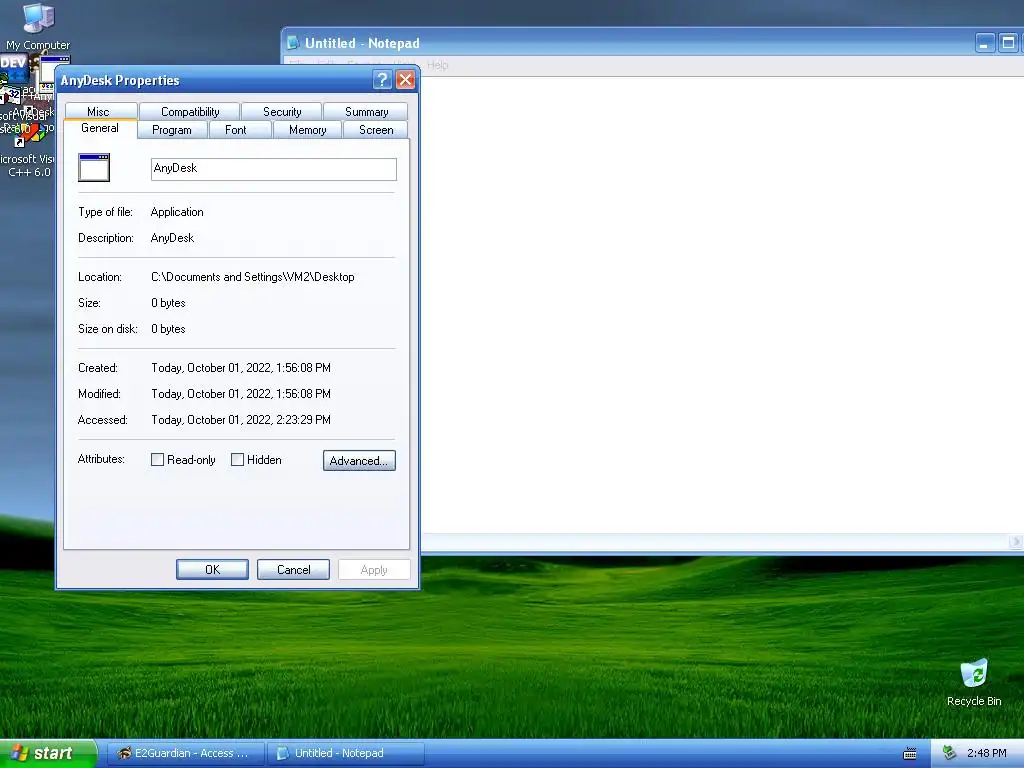Click the Accessed date value 2:23:29 PM
The width and height of the screenshot is (1024, 768).
click(241, 420)
